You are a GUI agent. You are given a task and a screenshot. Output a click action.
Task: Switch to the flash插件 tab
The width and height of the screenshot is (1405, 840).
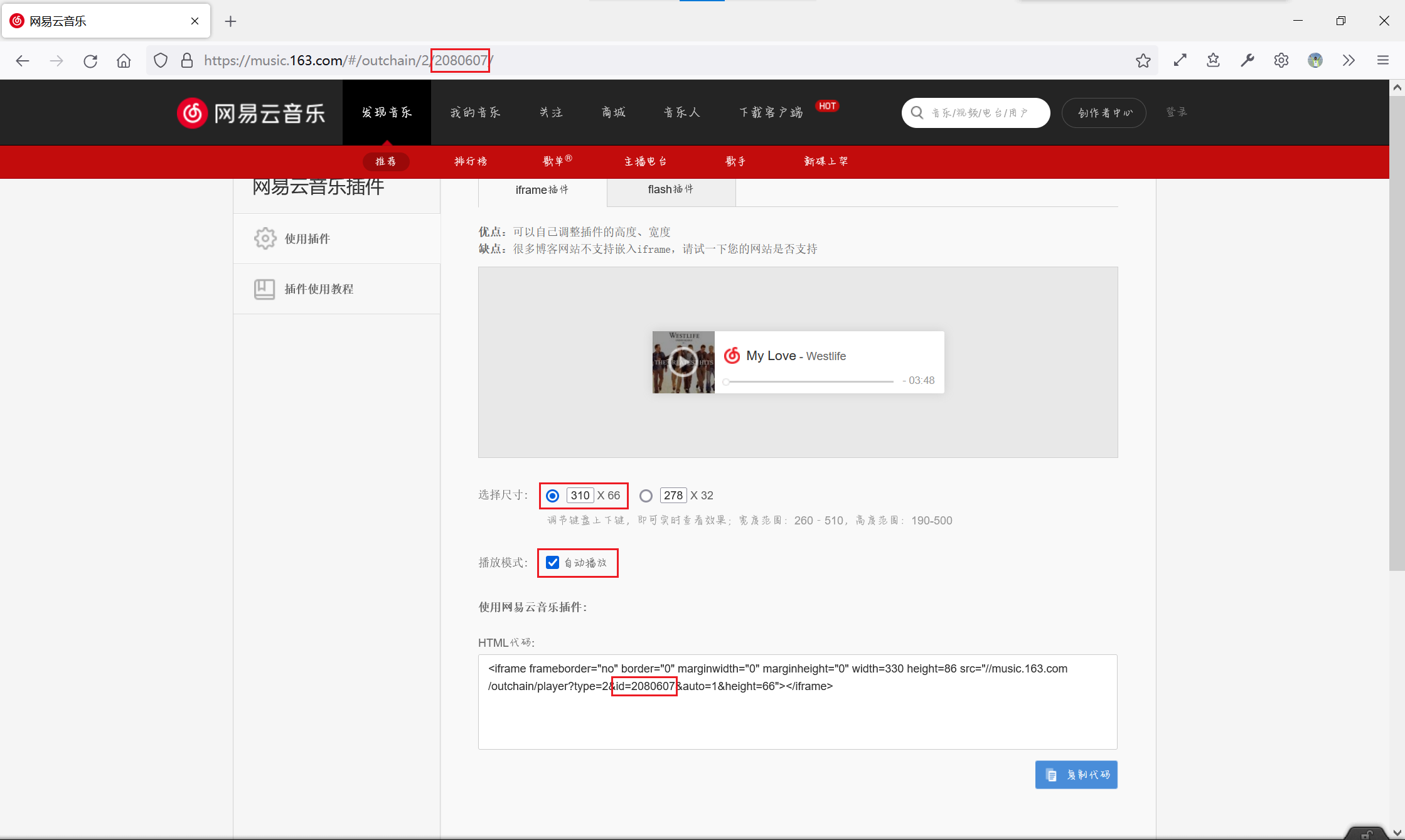click(x=670, y=189)
